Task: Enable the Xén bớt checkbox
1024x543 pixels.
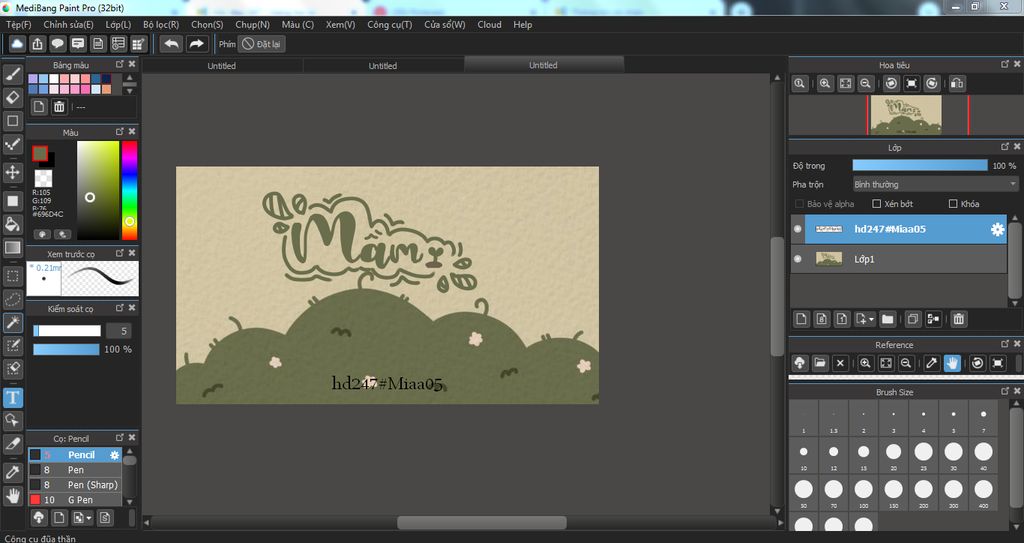Action: [877, 204]
